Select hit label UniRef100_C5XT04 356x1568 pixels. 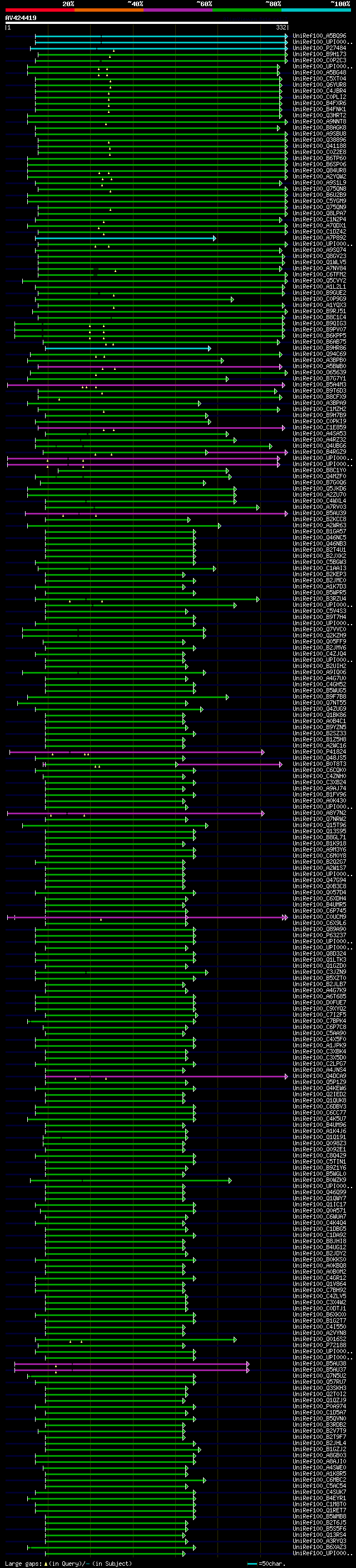319,79
